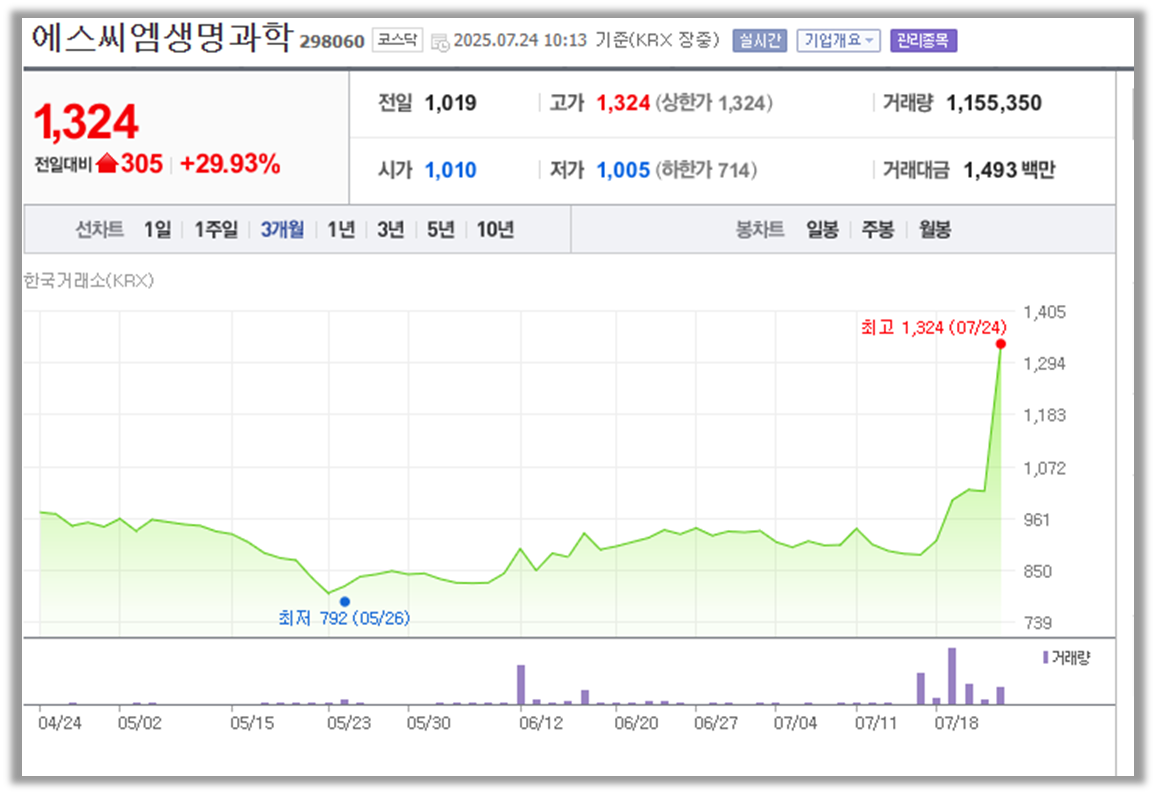The width and height of the screenshot is (1156, 794).
Task: Open the 기업개요 dropdown
Action: coord(838,41)
